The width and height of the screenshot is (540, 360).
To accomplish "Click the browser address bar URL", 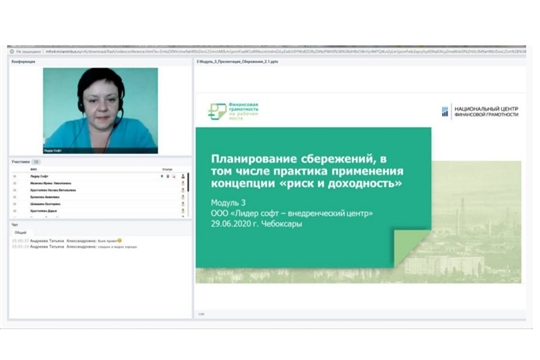I will (x=285, y=52).
